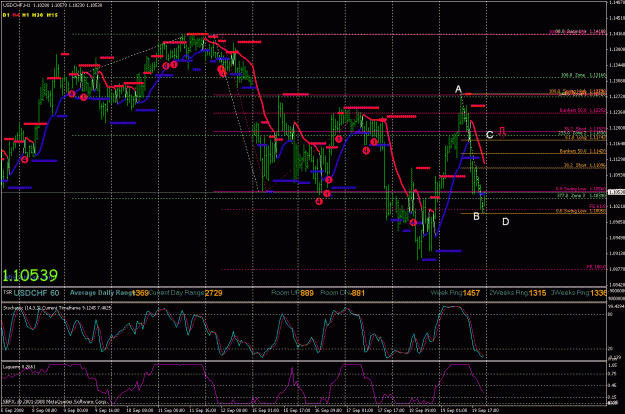Viewport: 625px width, 414px height.
Task: Click the 61.8 Long level label
Action: pos(585,137)
